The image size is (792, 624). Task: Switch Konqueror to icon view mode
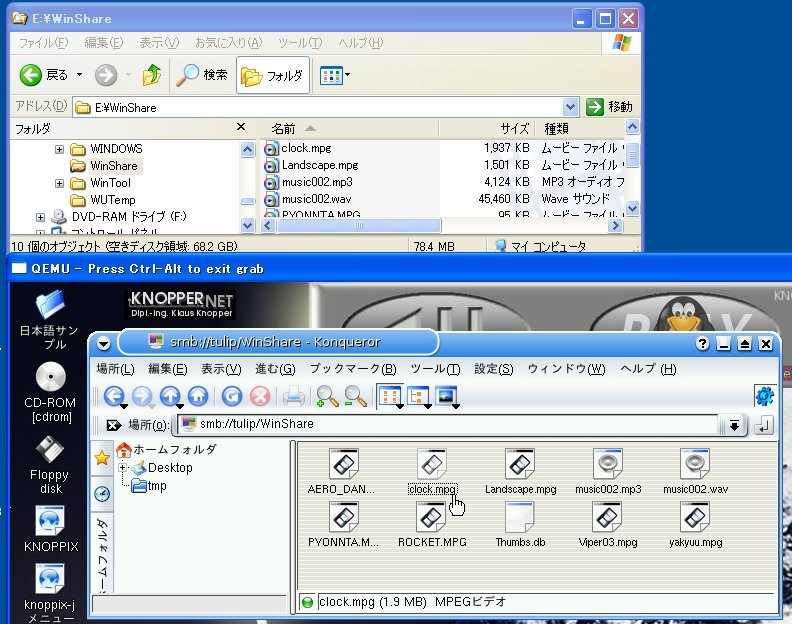pyautogui.click(x=390, y=397)
